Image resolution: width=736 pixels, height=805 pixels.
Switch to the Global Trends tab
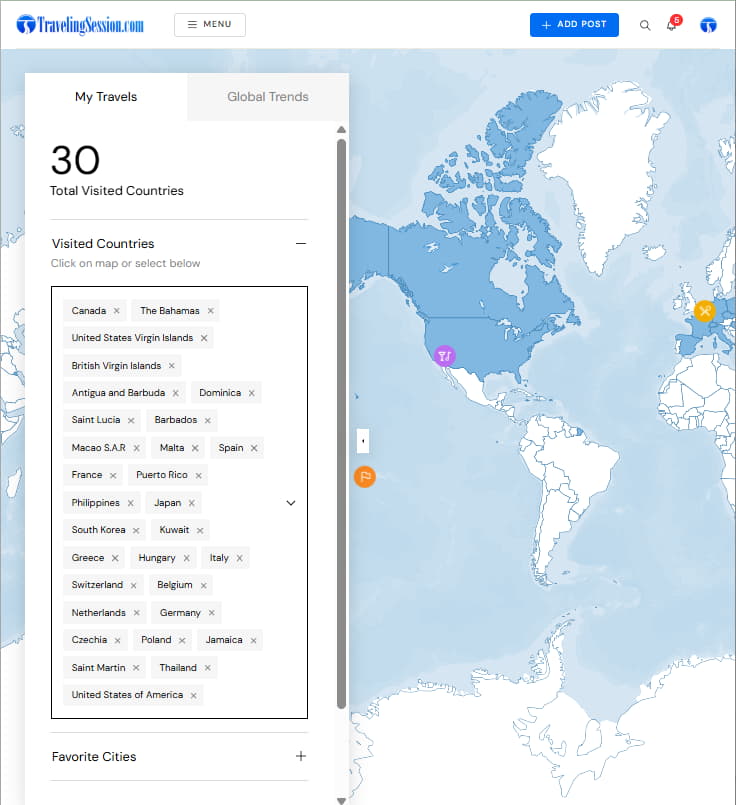coord(268,97)
